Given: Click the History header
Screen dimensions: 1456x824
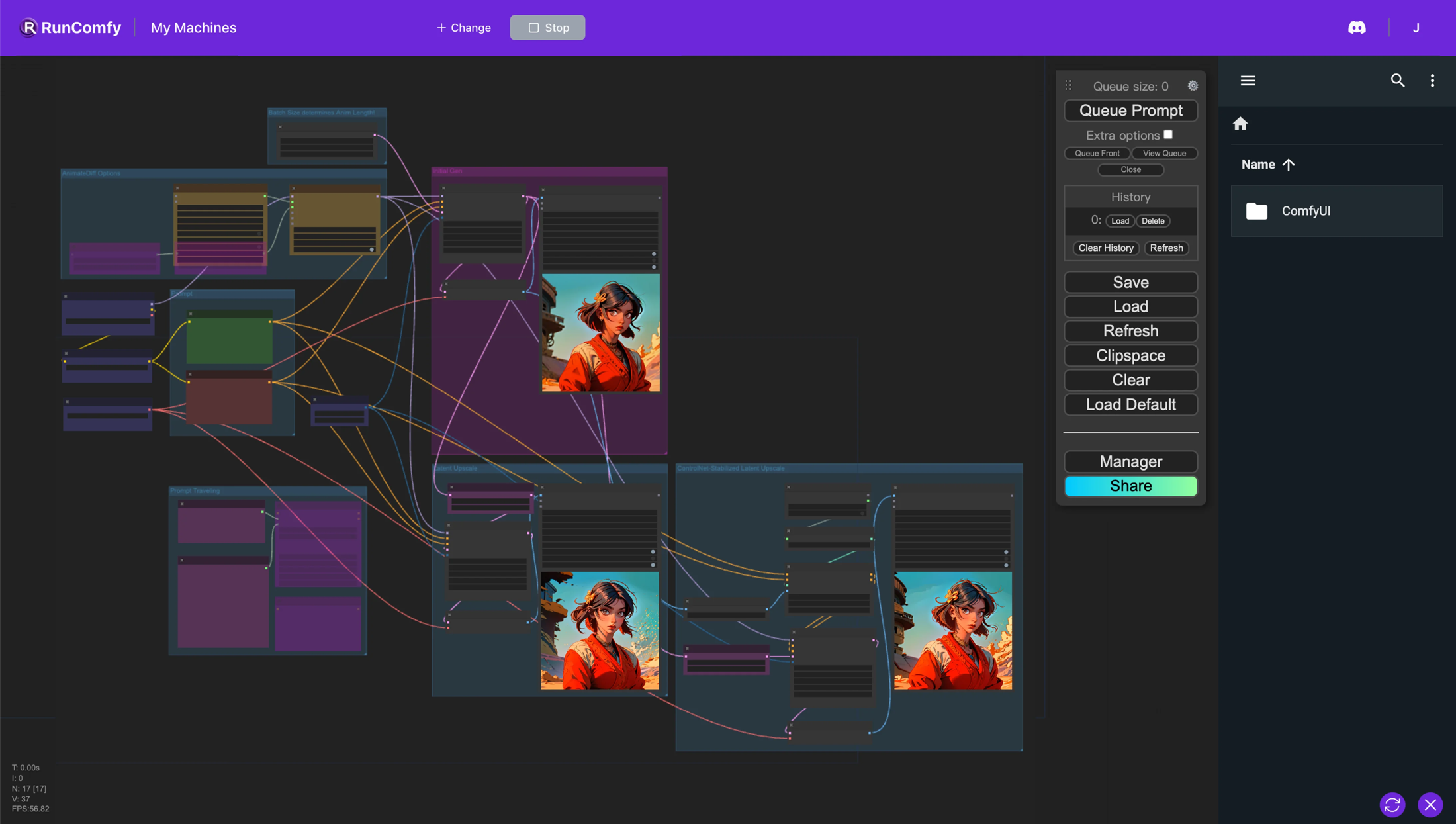Looking at the screenshot, I should [x=1130, y=197].
